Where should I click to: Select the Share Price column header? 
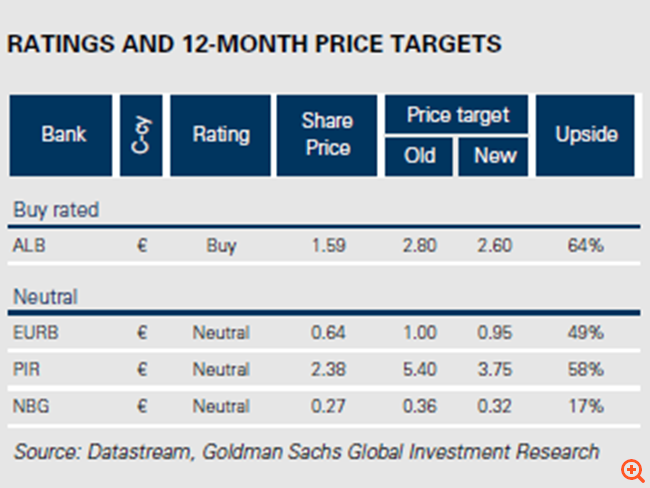[x=327, y=135]
